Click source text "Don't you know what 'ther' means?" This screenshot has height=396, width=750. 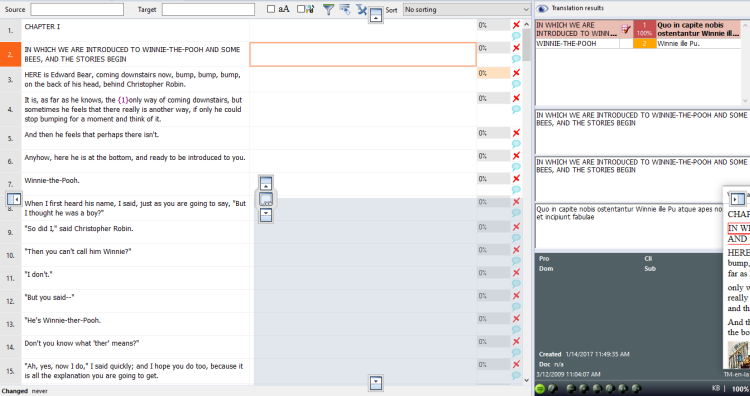[x=82, y=343]
